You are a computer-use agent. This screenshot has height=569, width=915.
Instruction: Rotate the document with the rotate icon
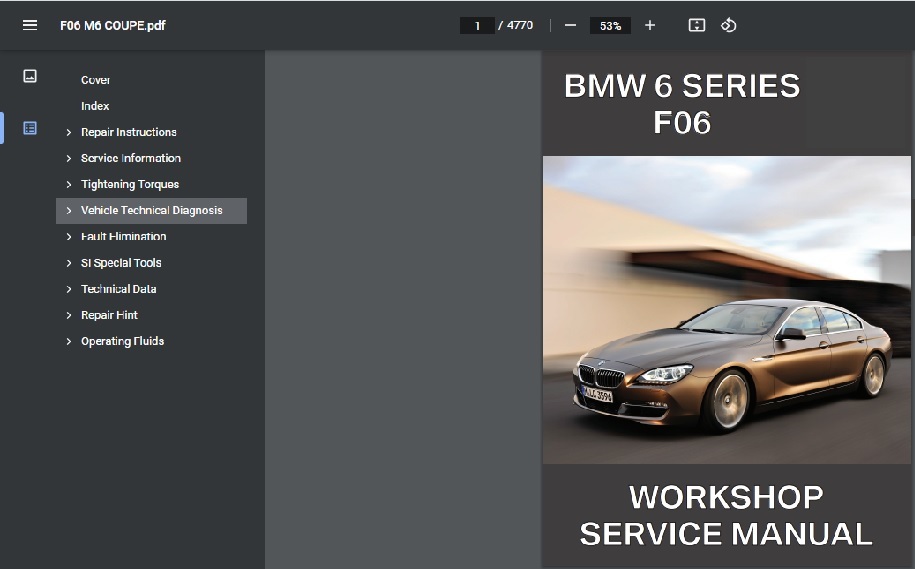[x=728, y=25]
